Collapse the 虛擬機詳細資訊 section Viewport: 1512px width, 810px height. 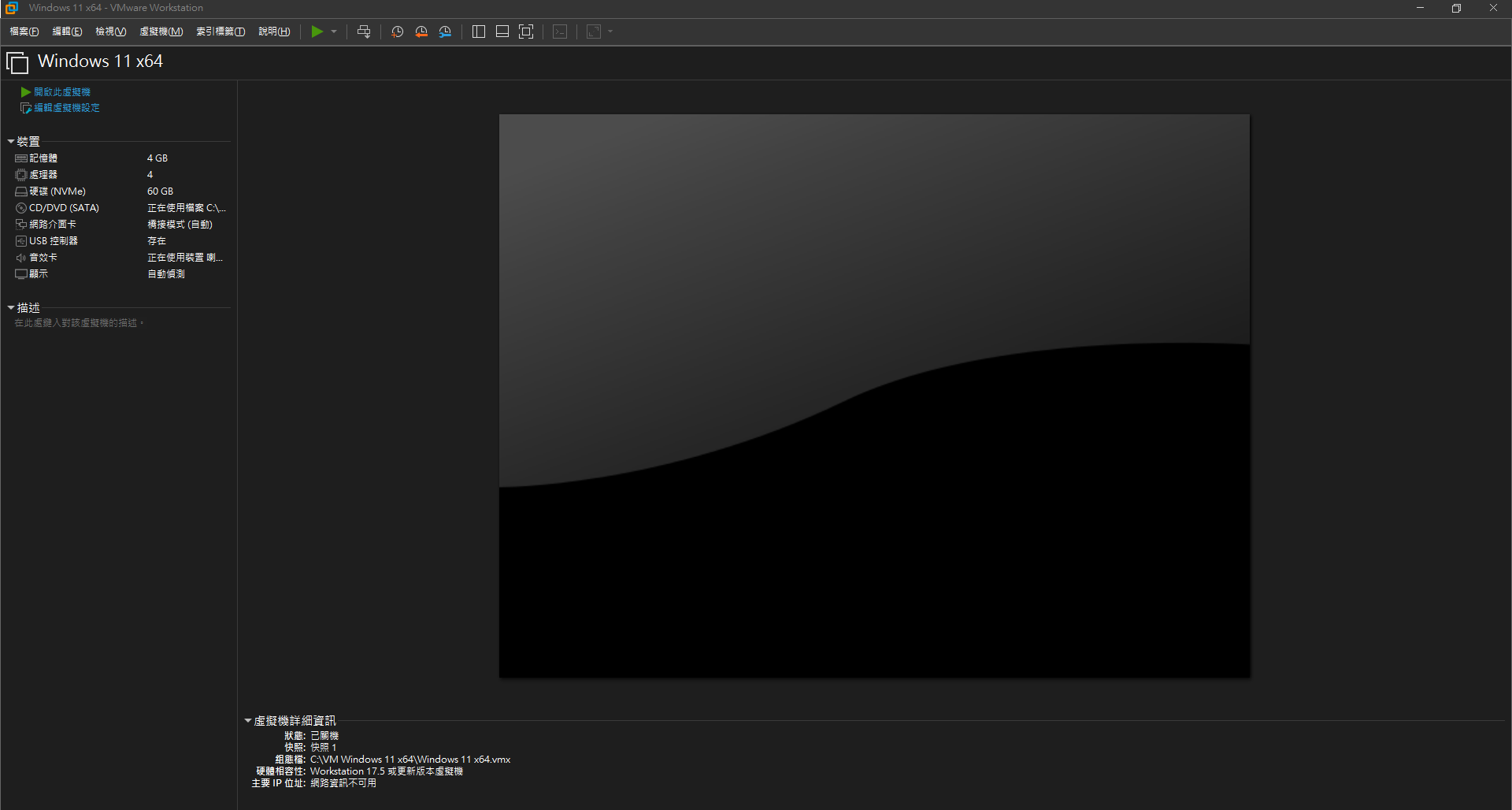click(x=248, y=720)
